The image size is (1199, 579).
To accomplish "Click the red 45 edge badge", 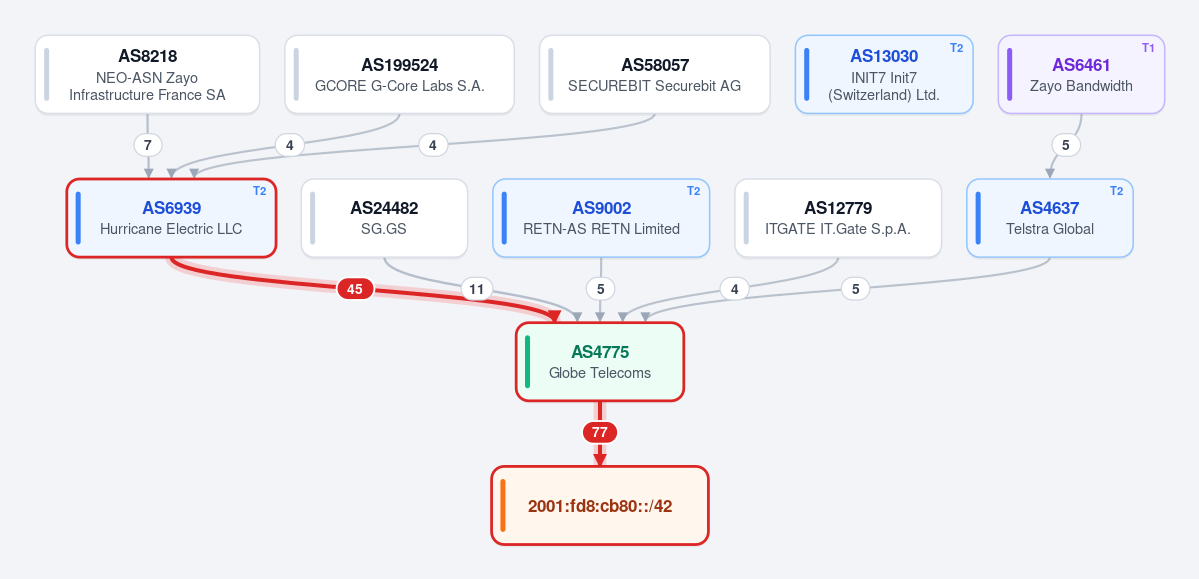I will tap(355, 289).
